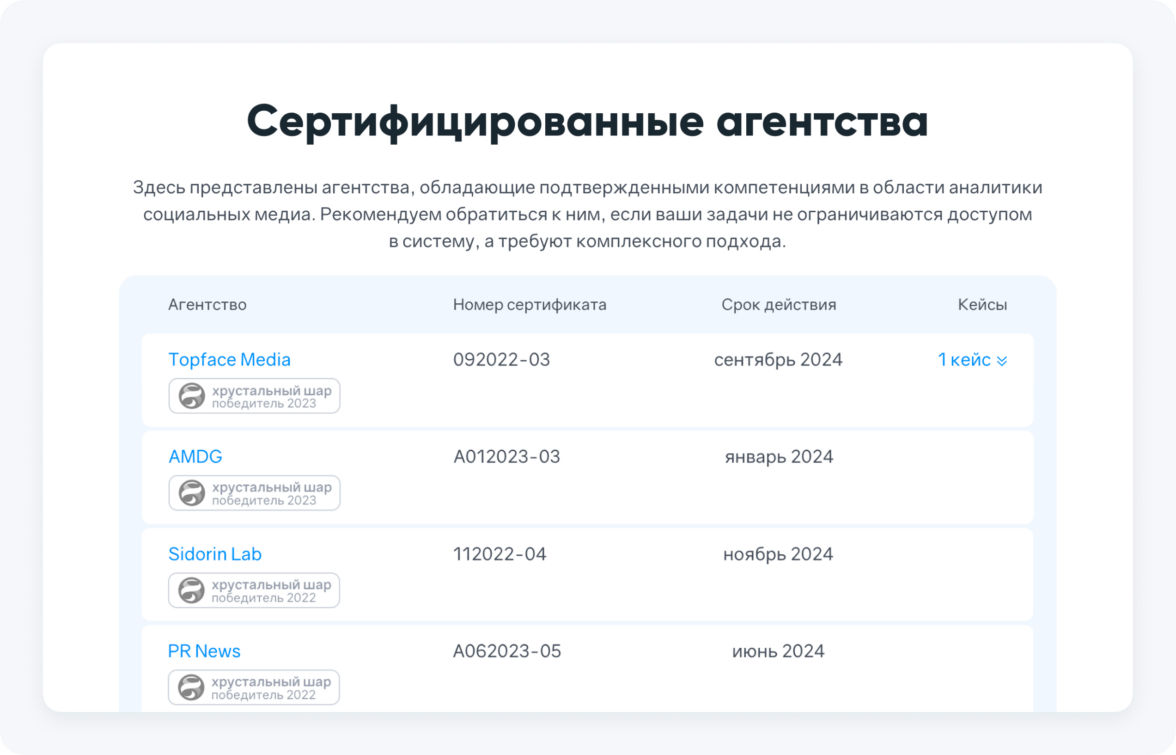
Task: Select certificate number 112022-04
Action: click(500, 554)
